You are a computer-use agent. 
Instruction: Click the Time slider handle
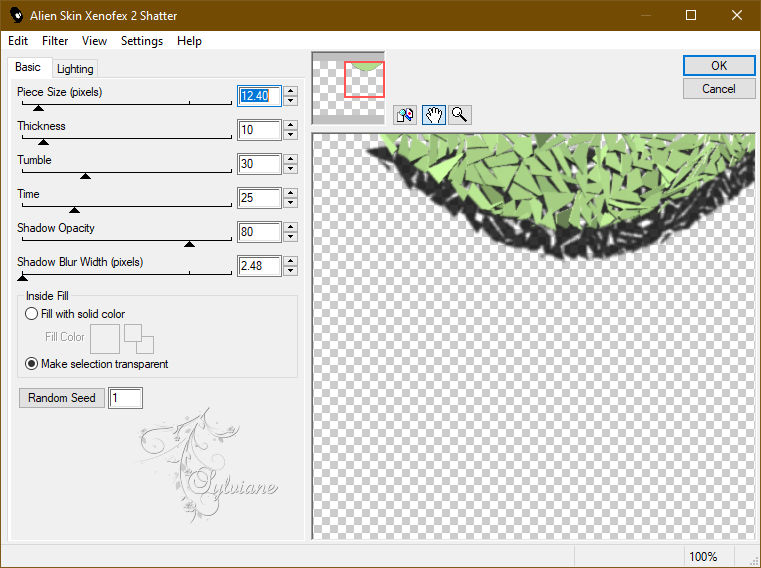pyautogui.click(x=74, y=210)
